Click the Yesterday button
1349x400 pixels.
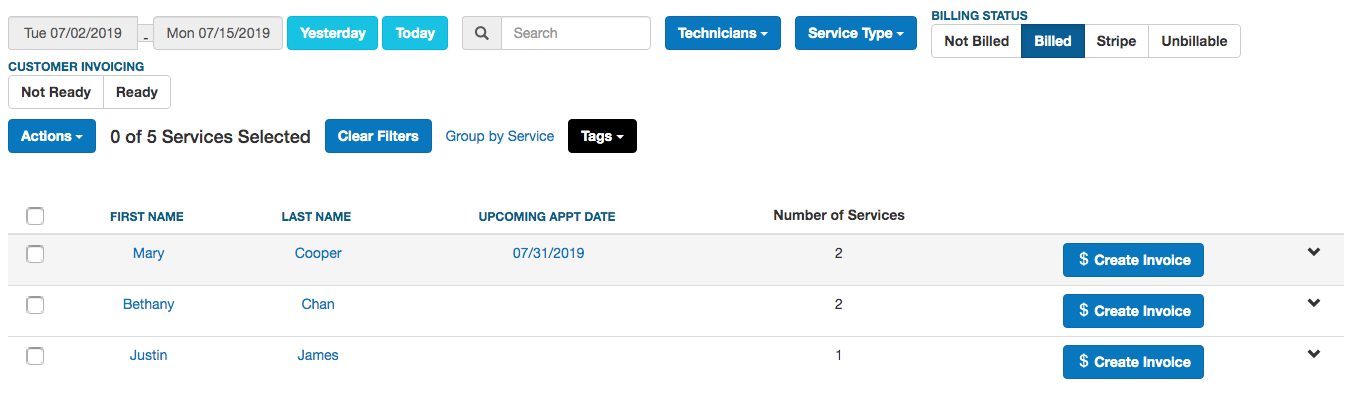(x=333, y=33)
